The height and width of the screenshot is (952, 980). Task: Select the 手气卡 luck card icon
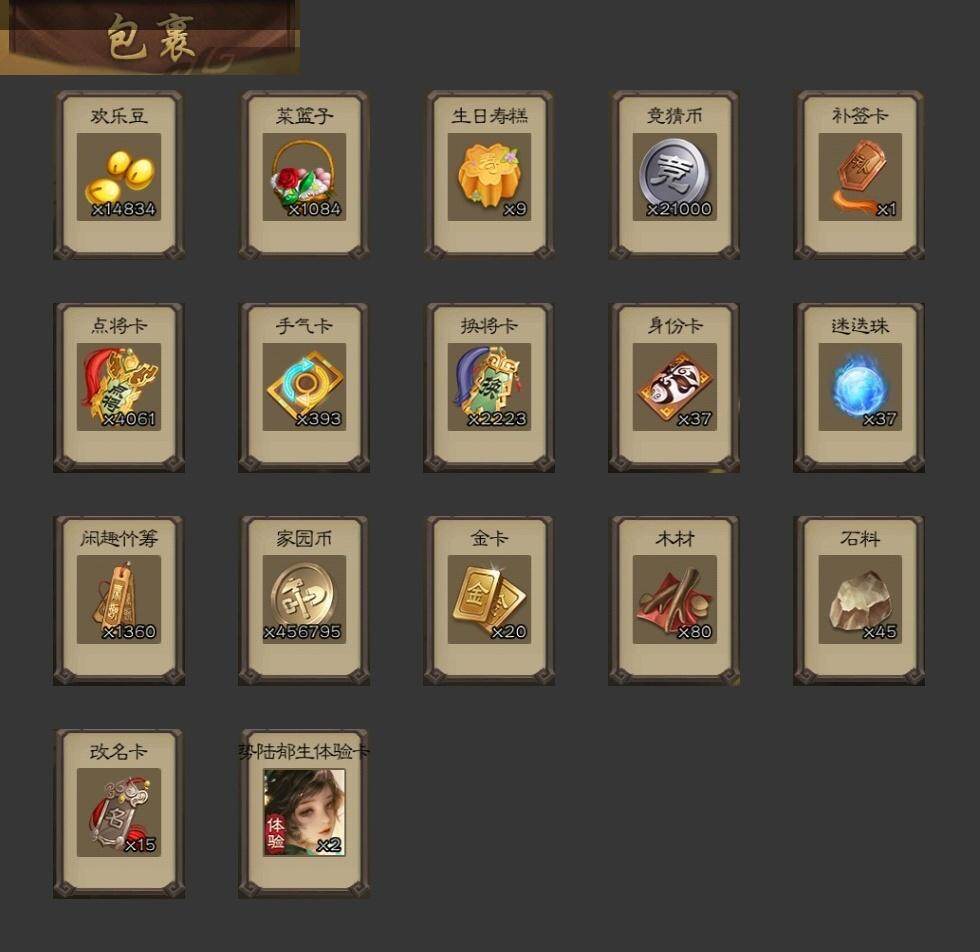point(304,388)
